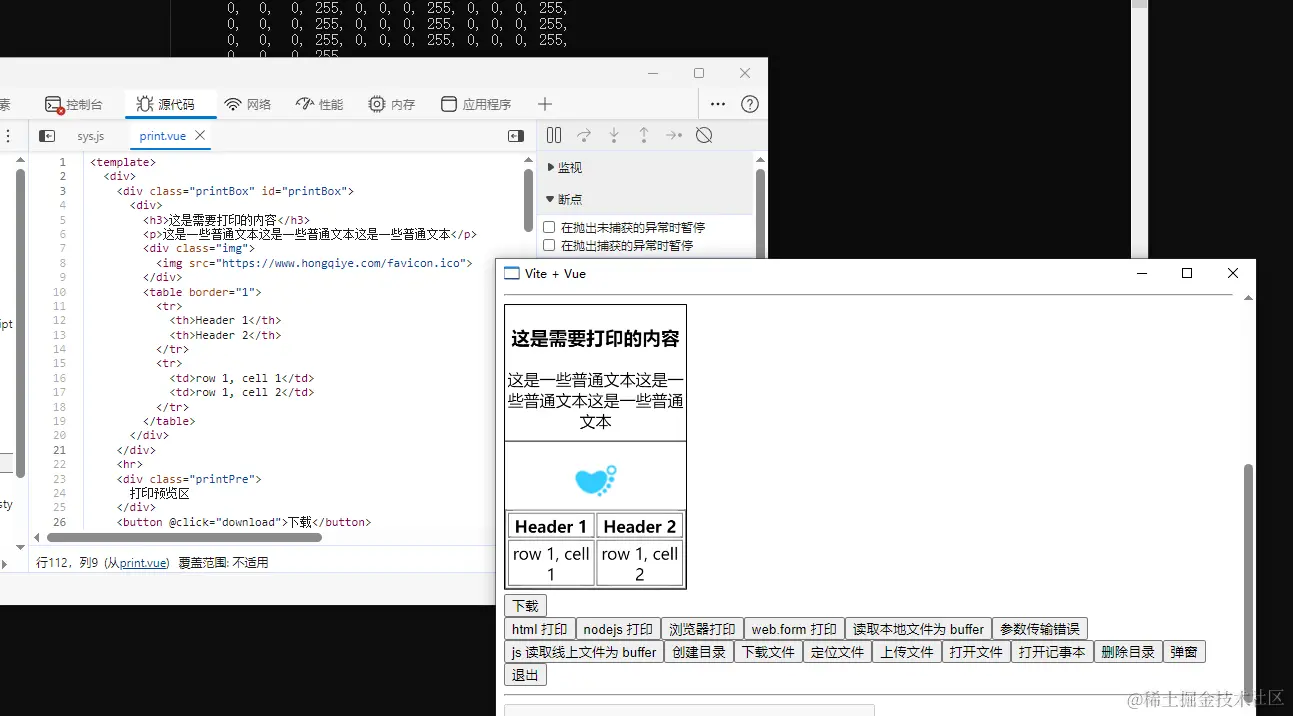Click the 删除目录 button

[x=1128, y=652]
